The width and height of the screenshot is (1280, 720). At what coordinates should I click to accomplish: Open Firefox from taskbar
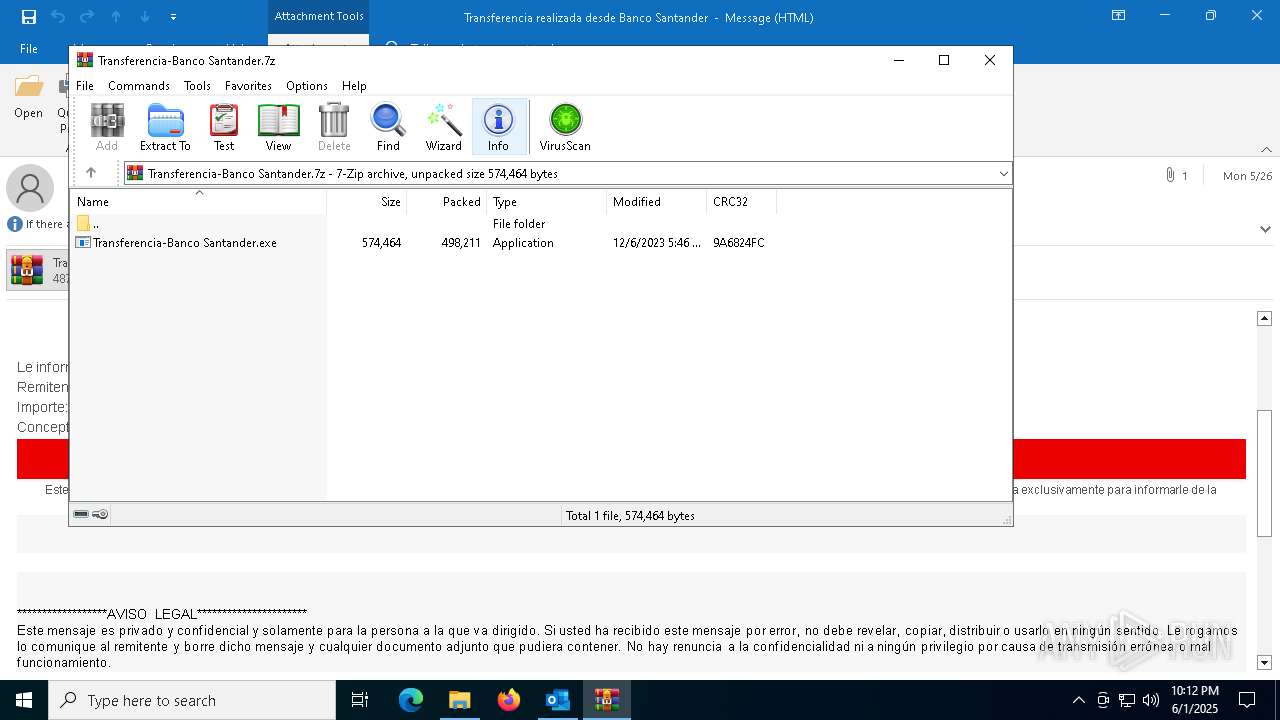pos(509,700)
